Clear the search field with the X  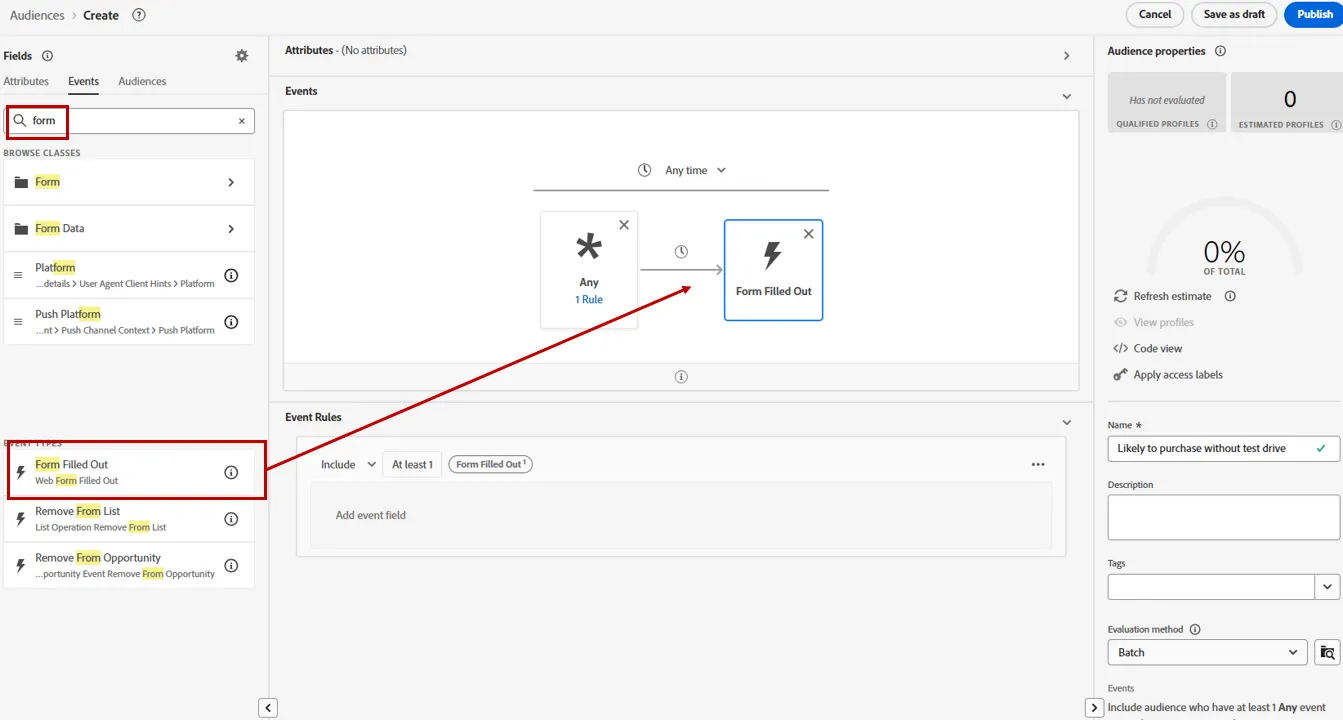tap(241, 121)
